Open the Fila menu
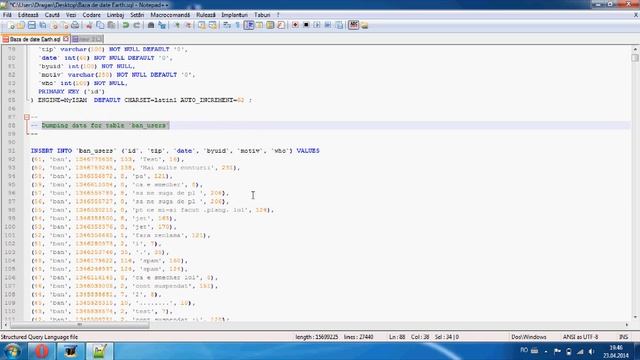The image size is (640, 360). 7,15
